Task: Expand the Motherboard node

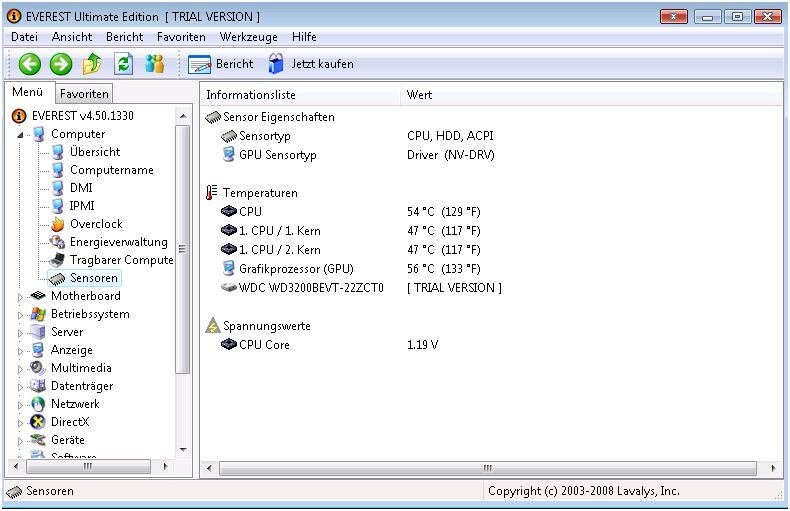Action: tap(20, 297)
